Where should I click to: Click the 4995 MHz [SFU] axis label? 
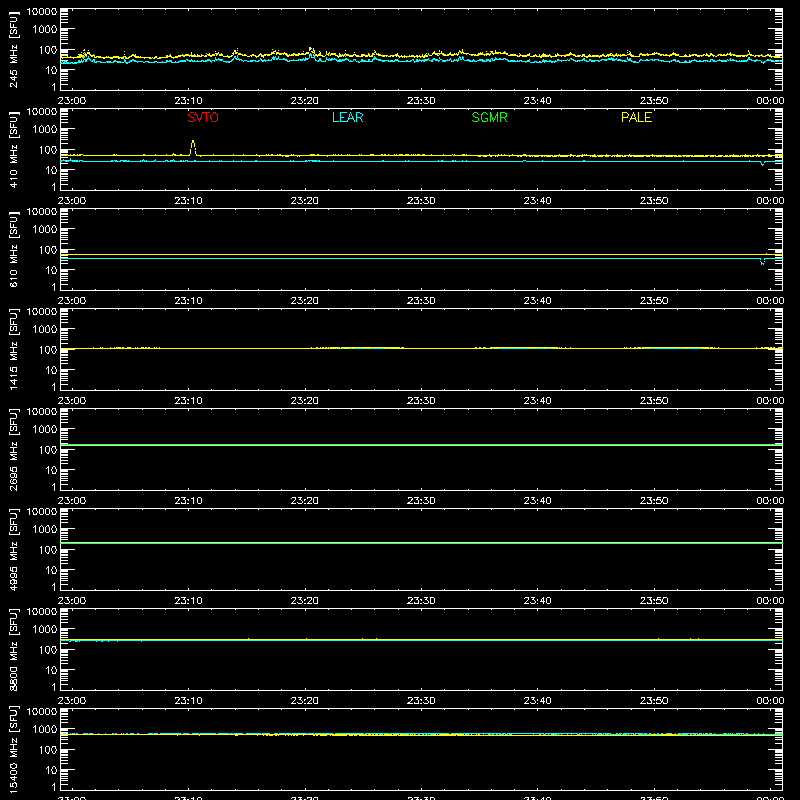[13, 549]
